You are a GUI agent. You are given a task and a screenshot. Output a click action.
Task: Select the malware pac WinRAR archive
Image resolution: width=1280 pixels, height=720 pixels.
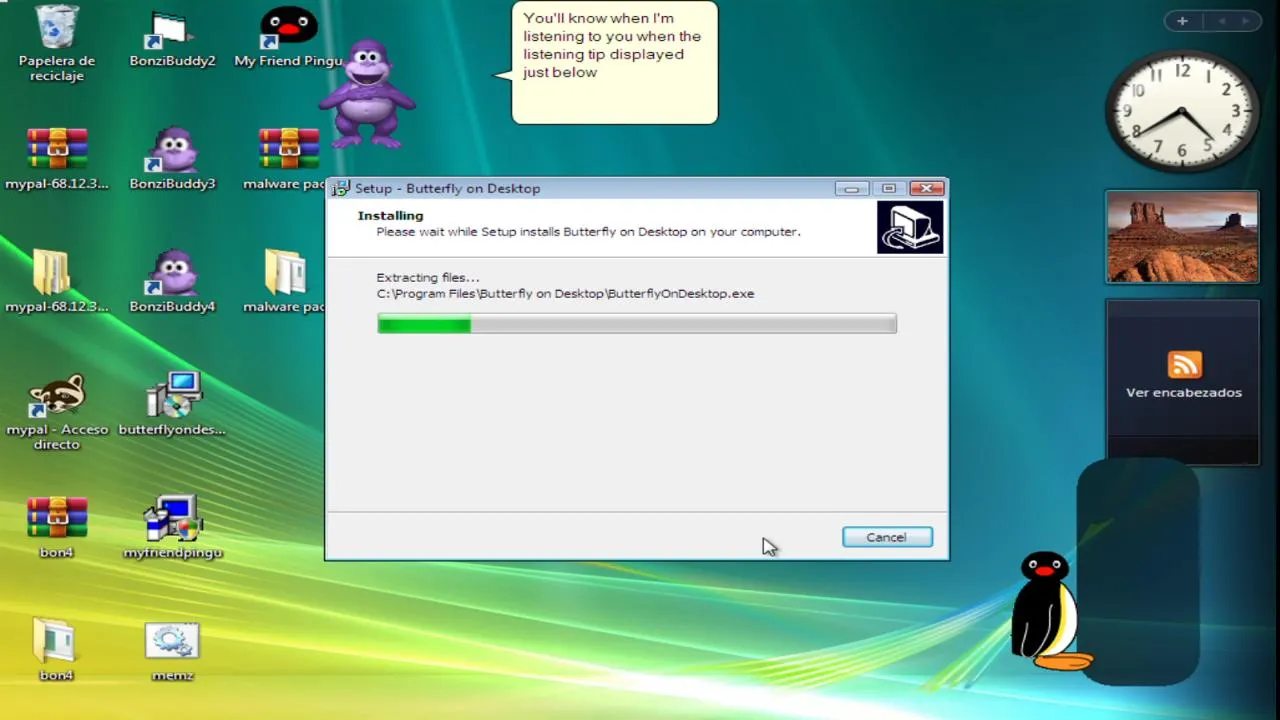288,150
